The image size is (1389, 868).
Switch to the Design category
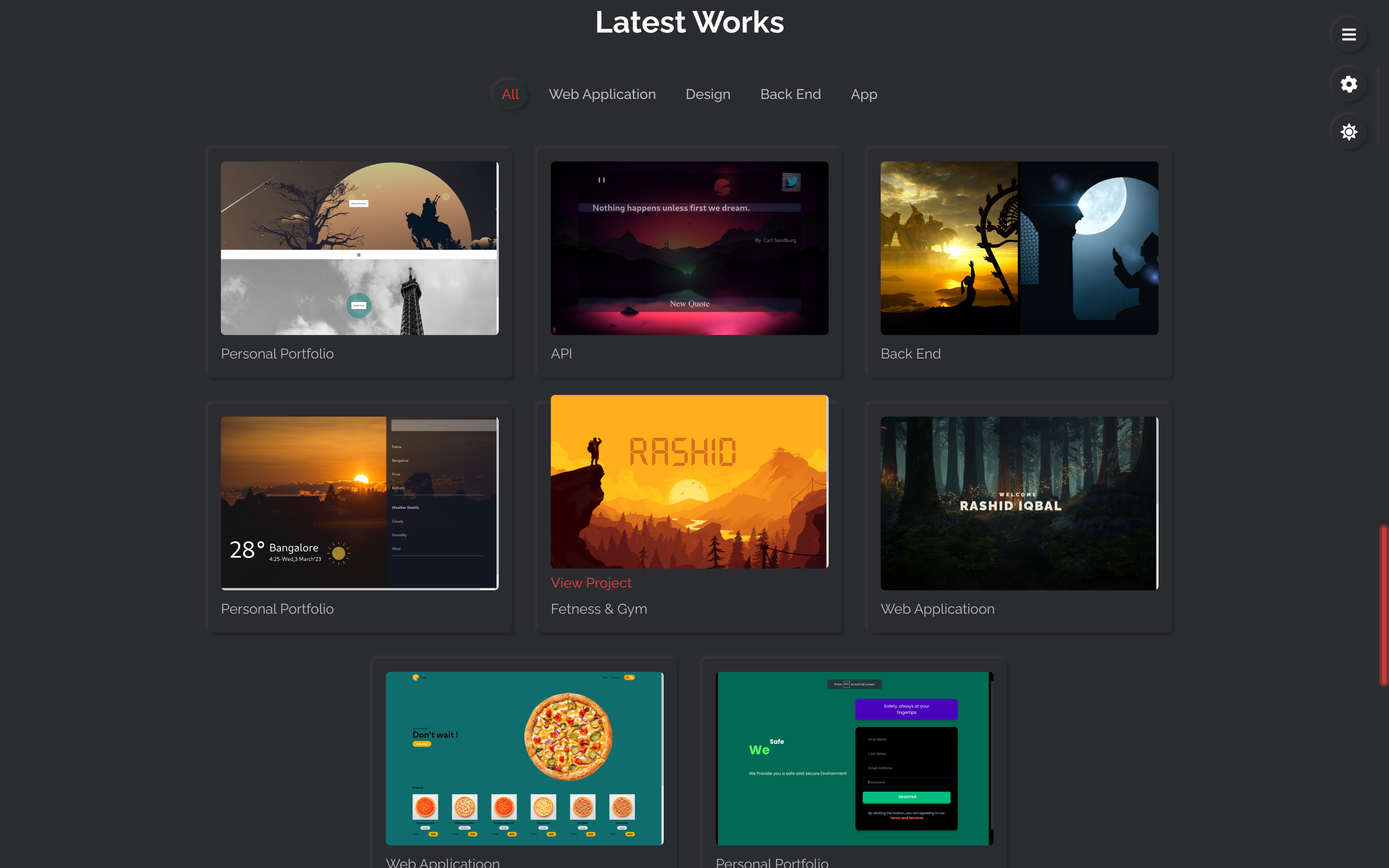tap(708, 94)
